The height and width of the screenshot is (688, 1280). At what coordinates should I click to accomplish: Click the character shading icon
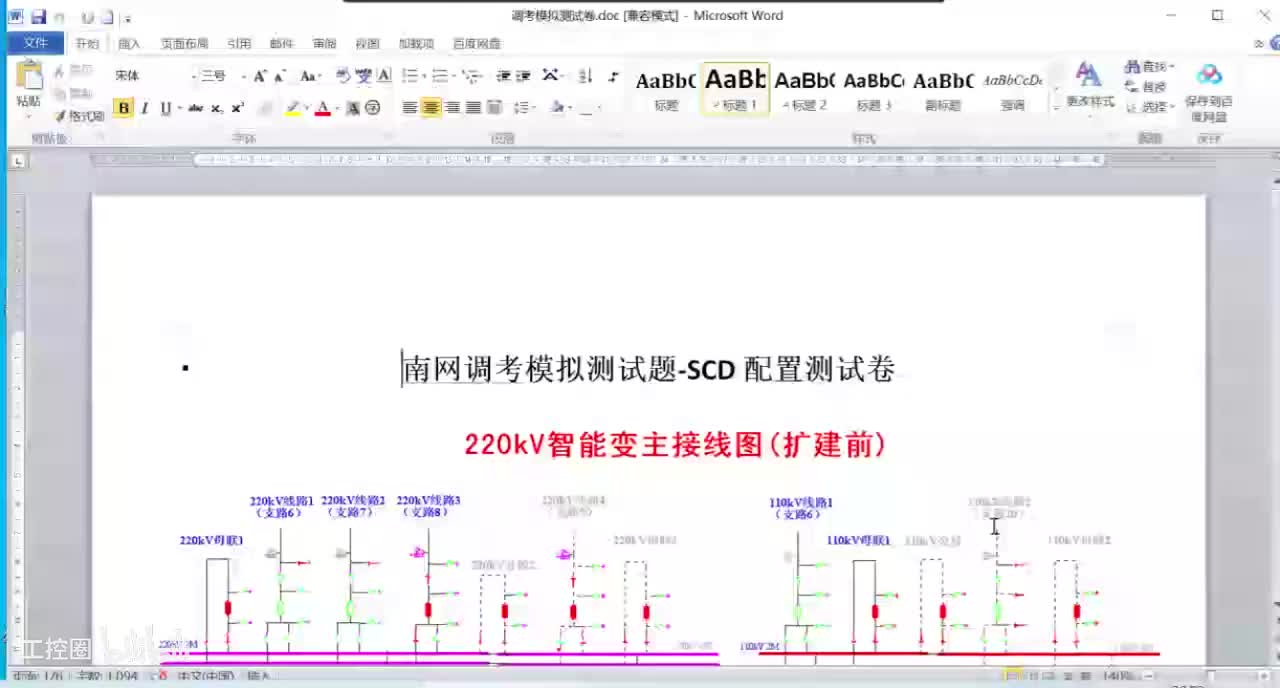click(x=353, y=108)
